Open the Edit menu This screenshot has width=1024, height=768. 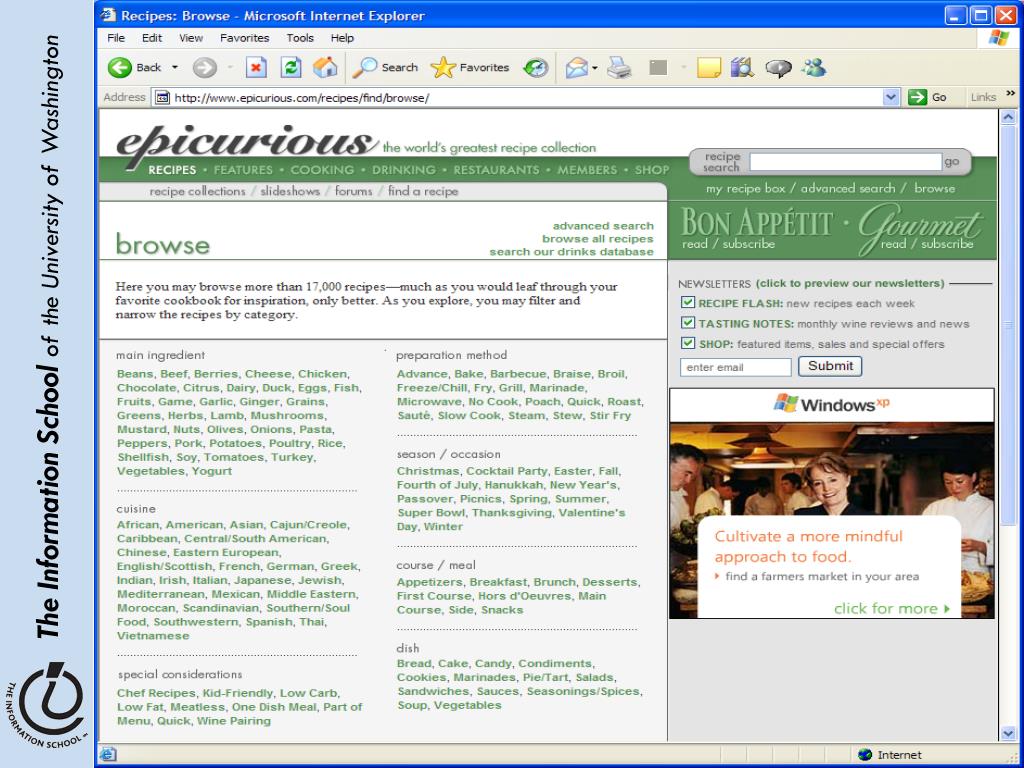(x=152, y=38)
